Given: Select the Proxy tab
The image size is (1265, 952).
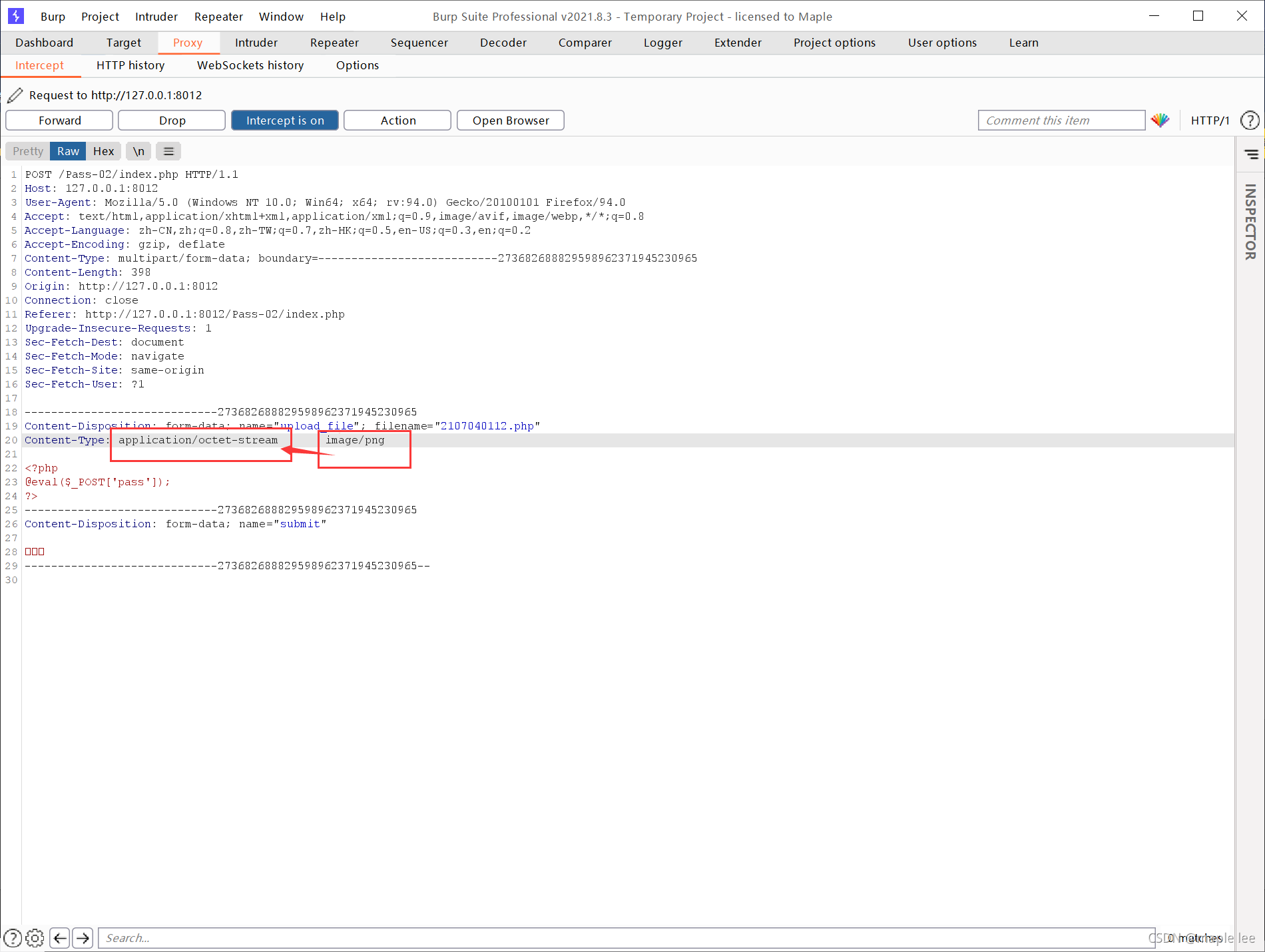Looking at the screenshot, I should pos(188,43).
